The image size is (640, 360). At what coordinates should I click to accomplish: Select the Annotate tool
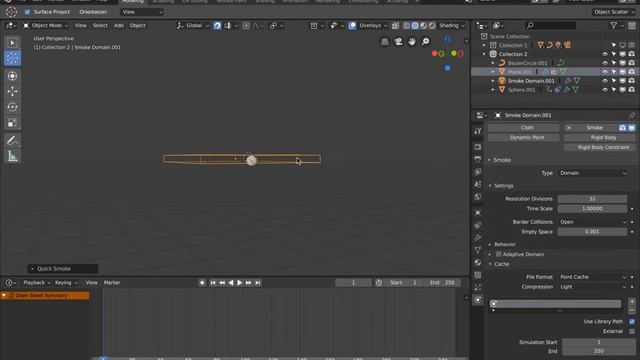[12, 140]
